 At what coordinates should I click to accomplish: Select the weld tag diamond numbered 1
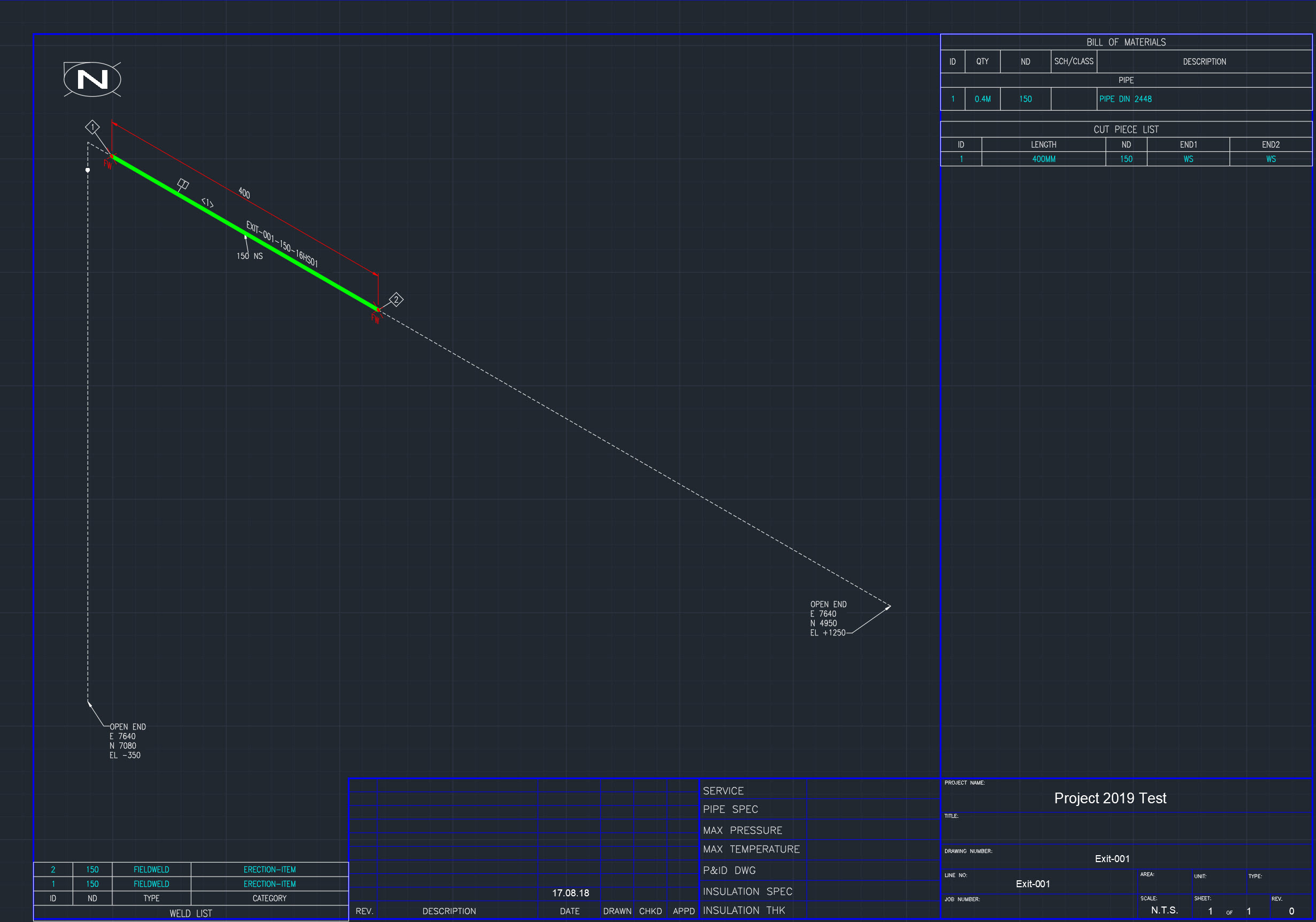click(x=92, y=127)
